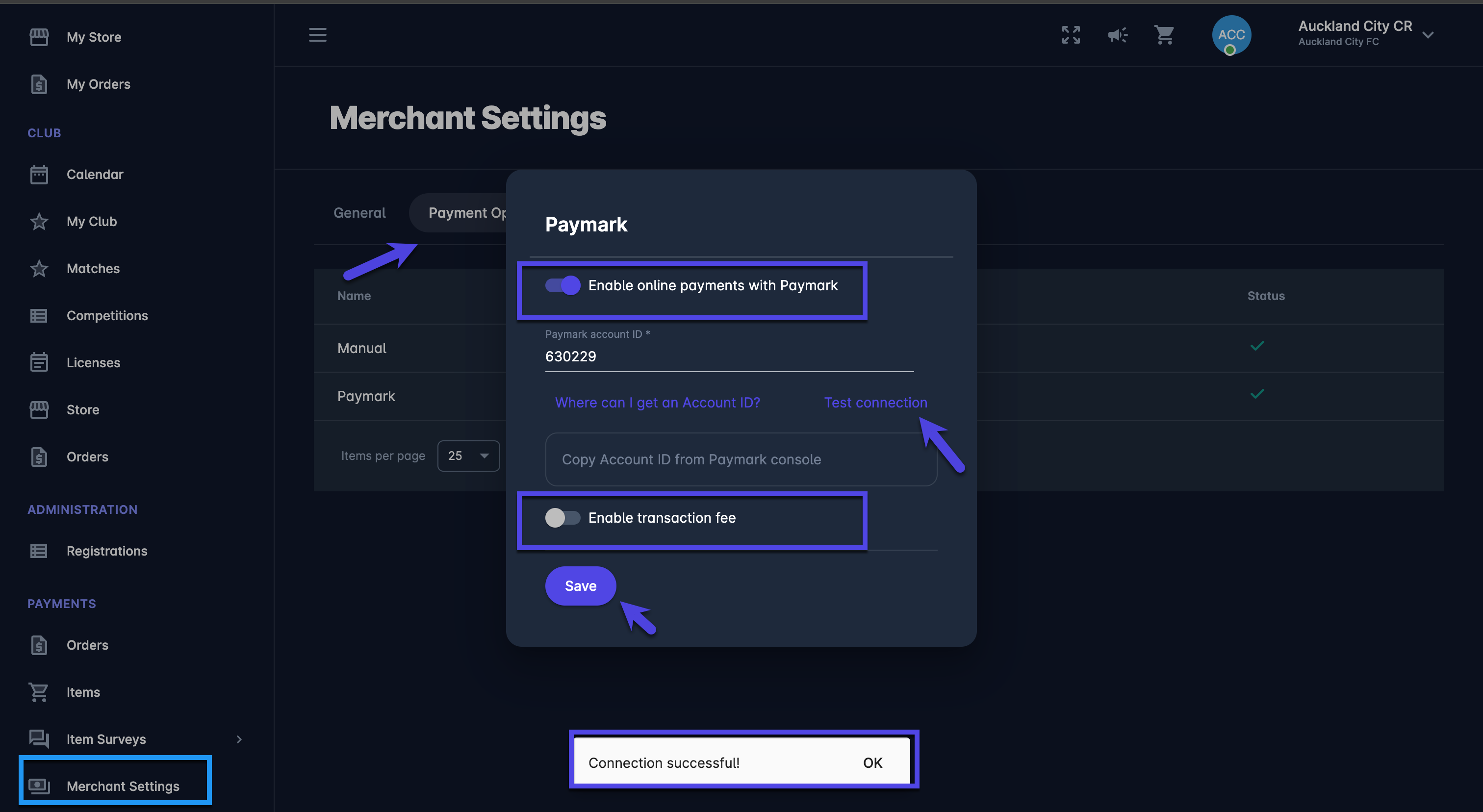This screenshot has width=1483, height=812.
Task: Expand the Item Surveys submenu
Action: click(239, 739)
